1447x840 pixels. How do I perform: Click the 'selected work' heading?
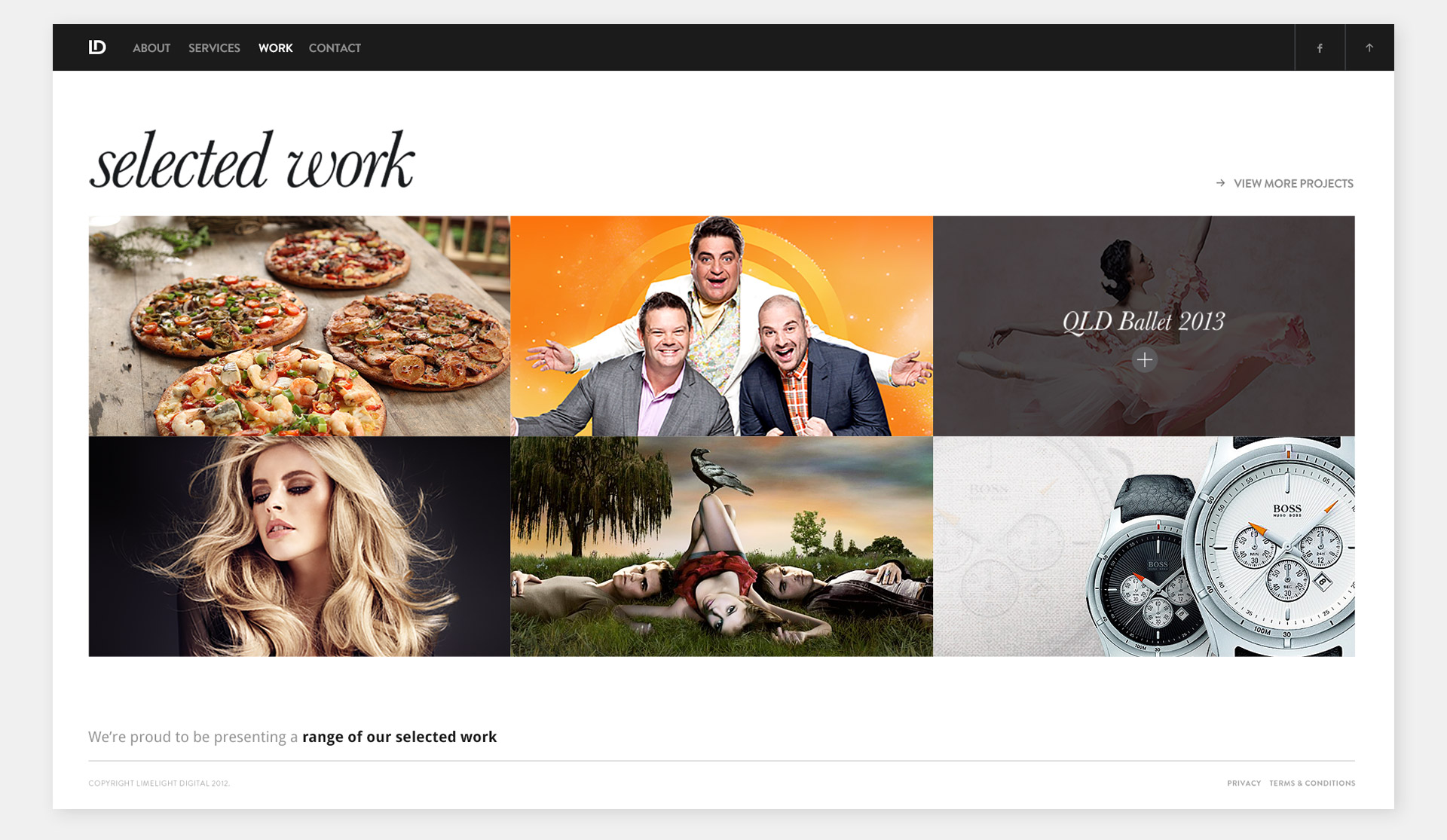point(252,160)
